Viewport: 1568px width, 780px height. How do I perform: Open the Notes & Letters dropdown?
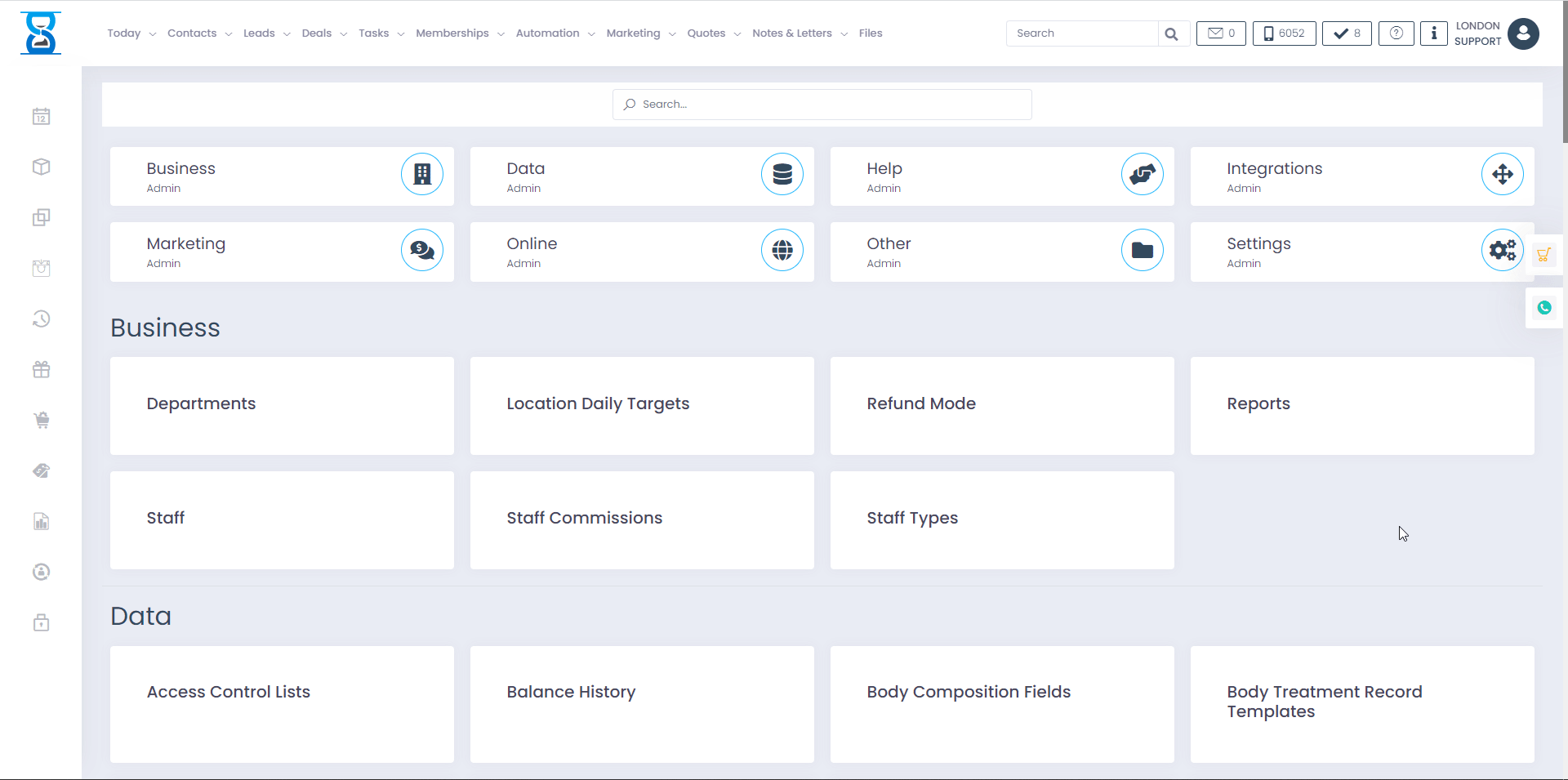pos(791,33)
